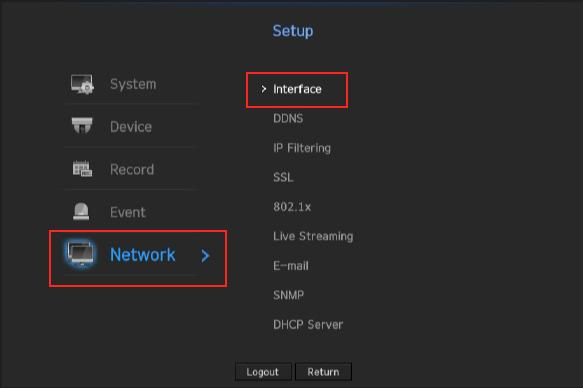Open the Interface submenu item
The image size is (583, 388).
[297, 89]
